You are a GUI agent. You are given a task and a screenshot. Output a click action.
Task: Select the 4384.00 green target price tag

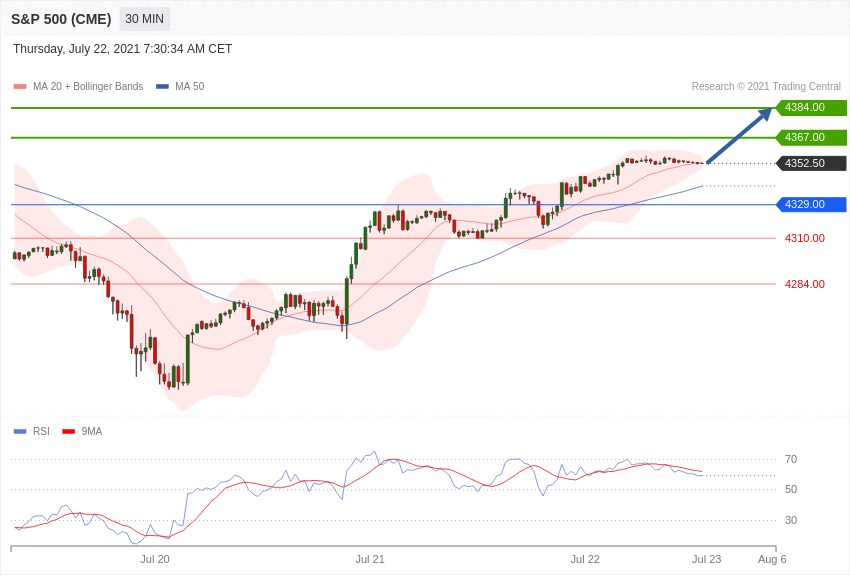[812, 107]
